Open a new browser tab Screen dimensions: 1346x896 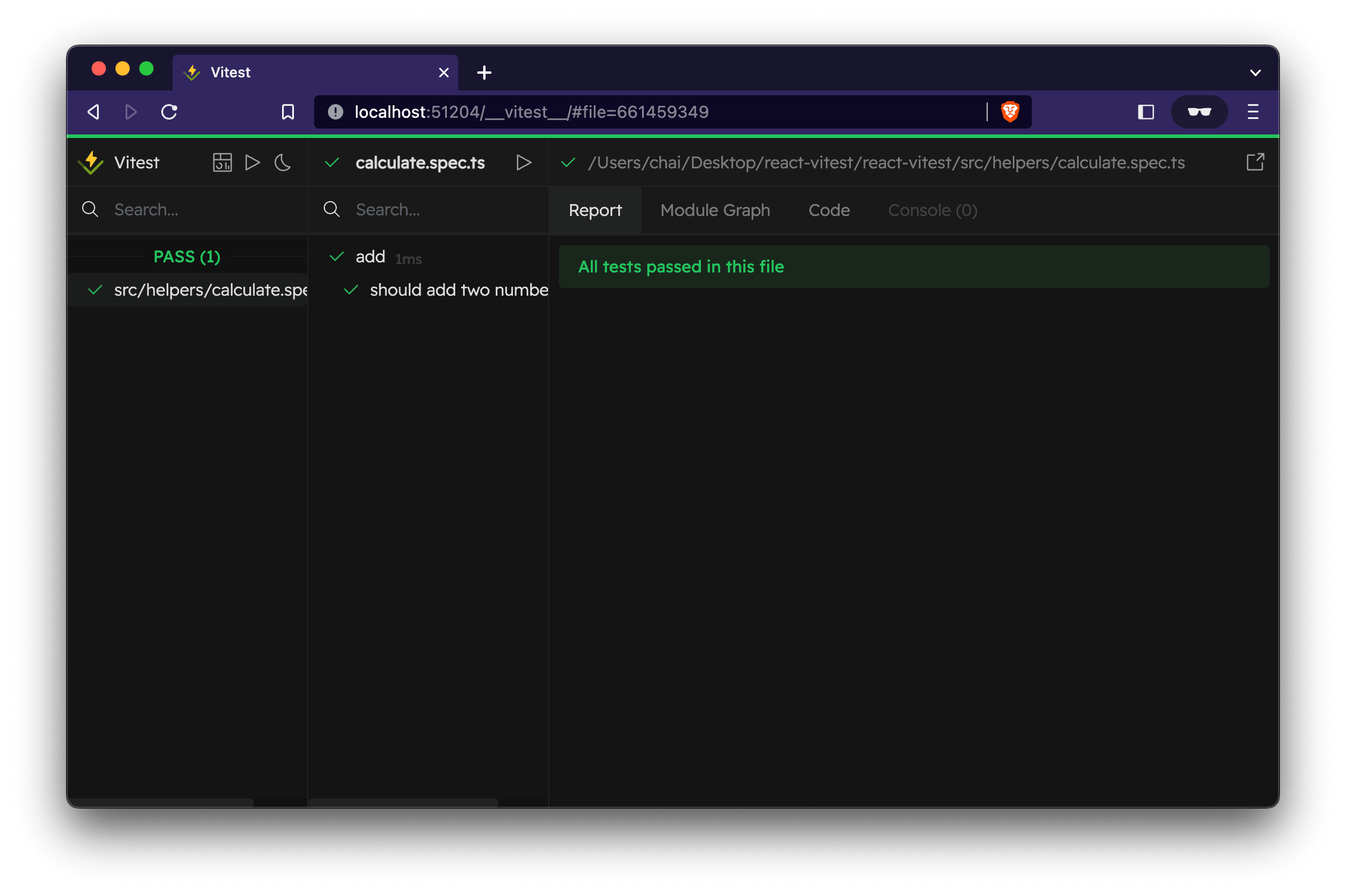tap(484, 73)
